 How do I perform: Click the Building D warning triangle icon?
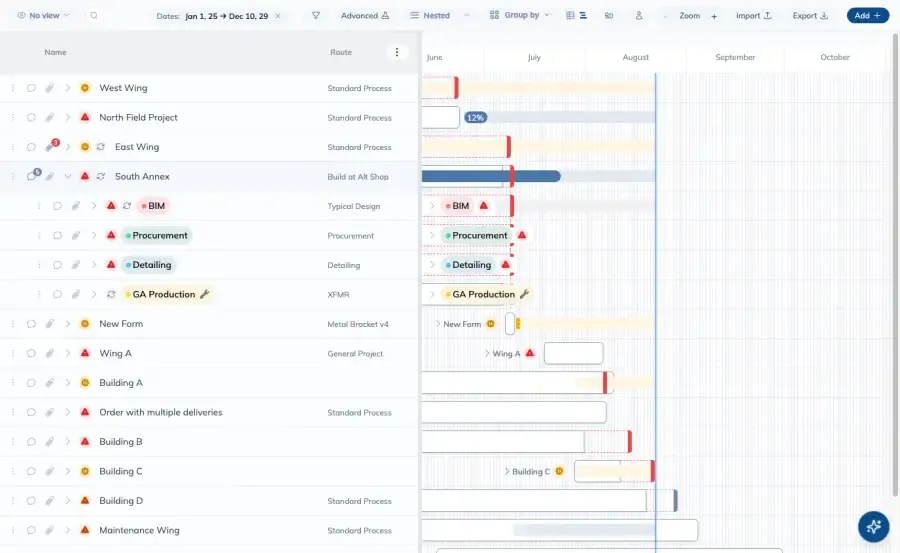point(85,501)
